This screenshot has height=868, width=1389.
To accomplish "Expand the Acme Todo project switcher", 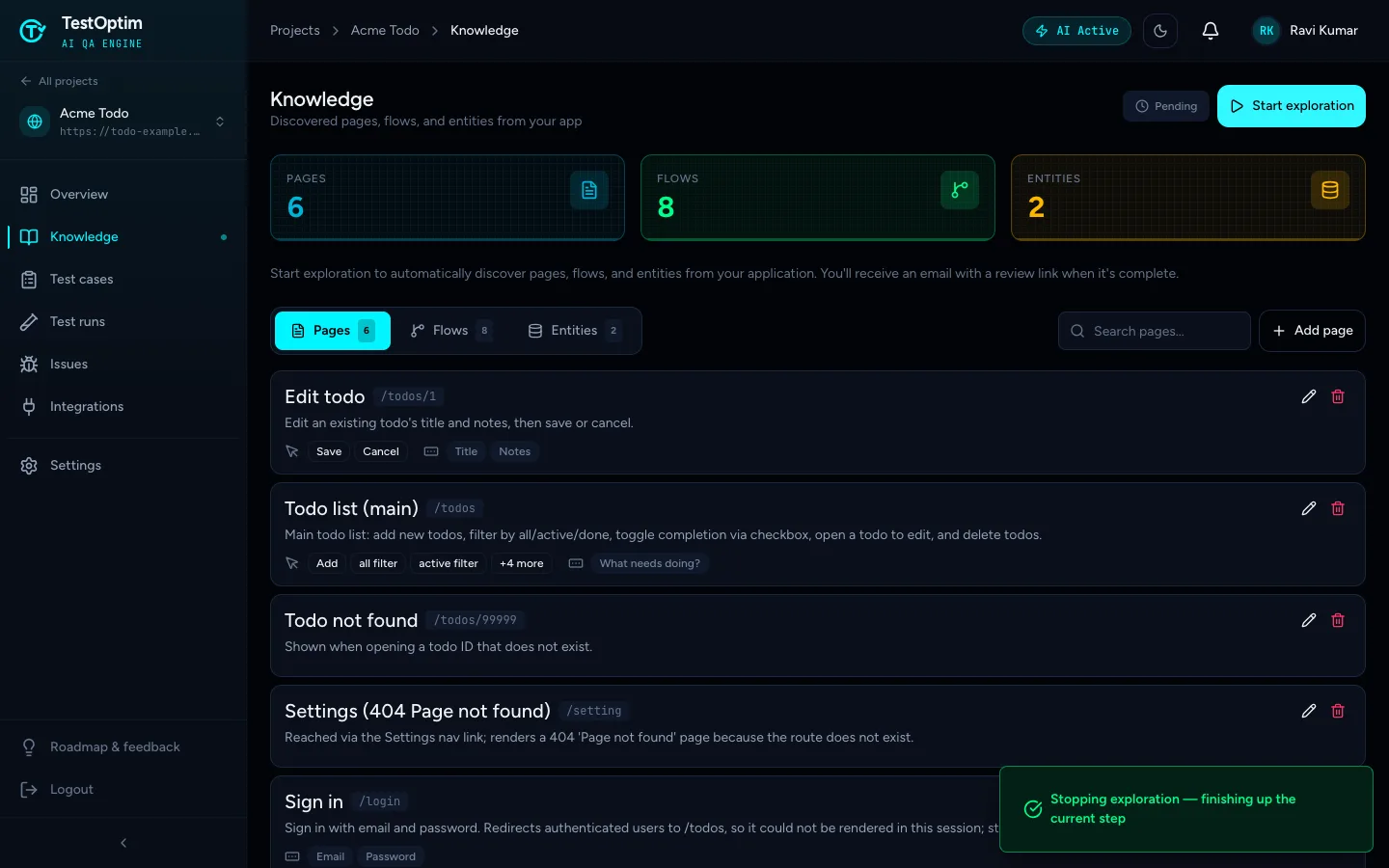I will (x=220, y=122).
